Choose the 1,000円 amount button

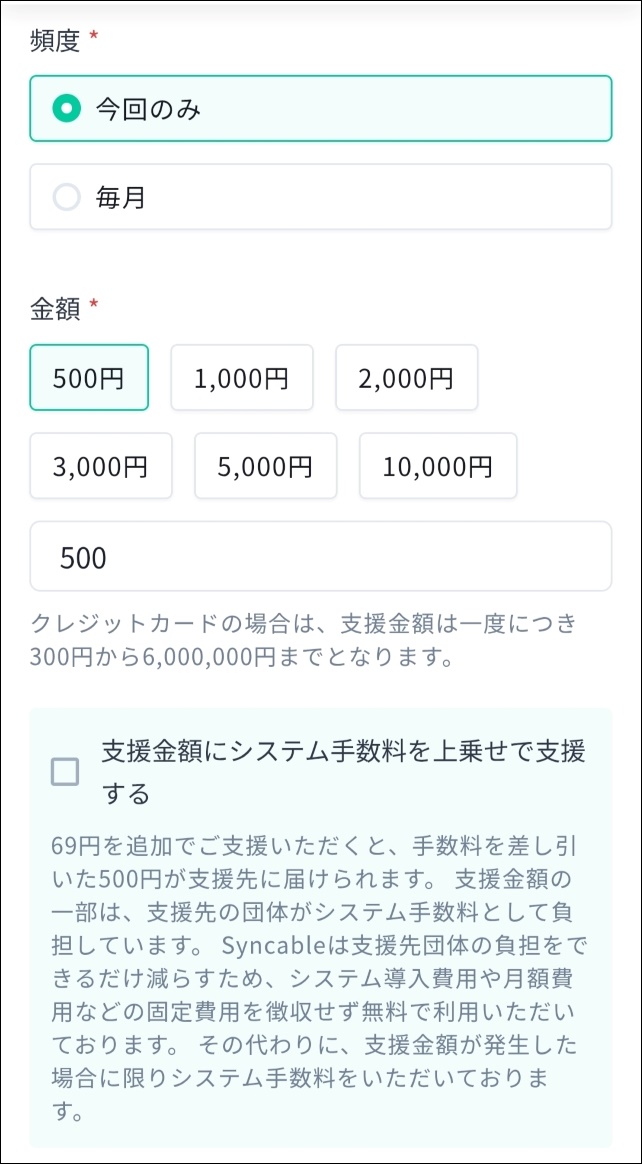[x=241, y=378]
